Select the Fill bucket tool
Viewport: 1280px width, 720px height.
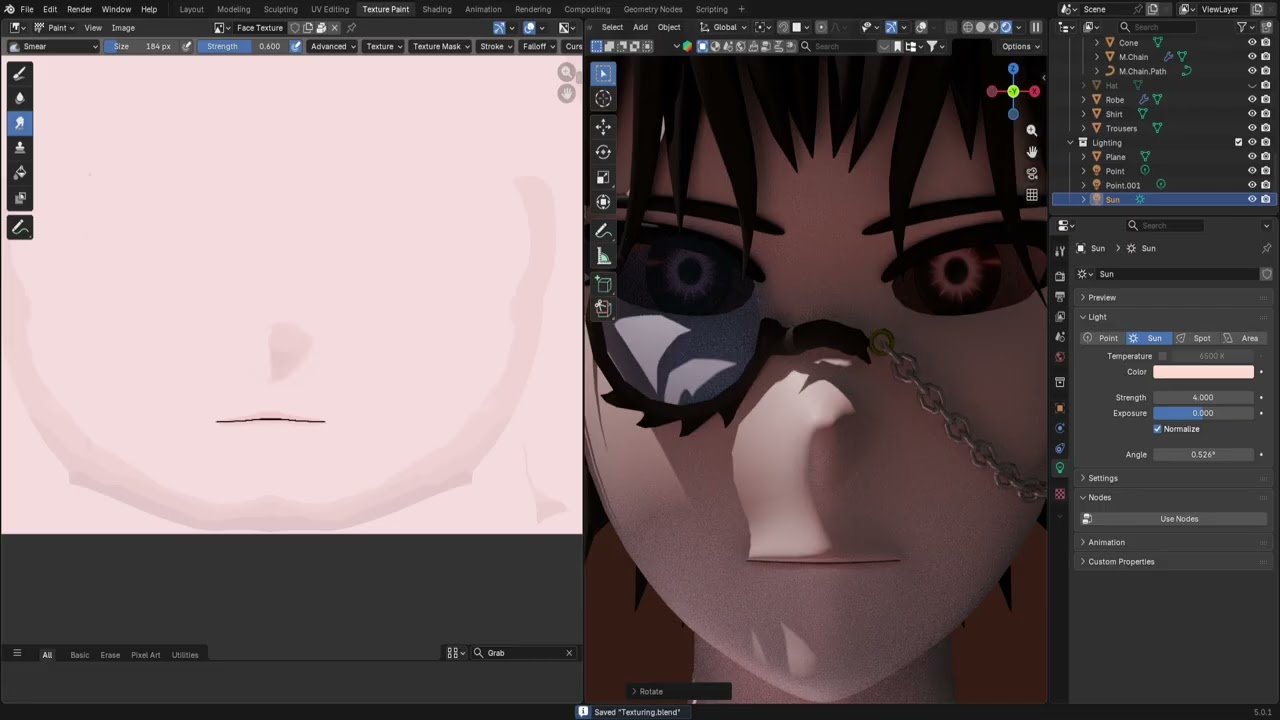coord(20,173)
